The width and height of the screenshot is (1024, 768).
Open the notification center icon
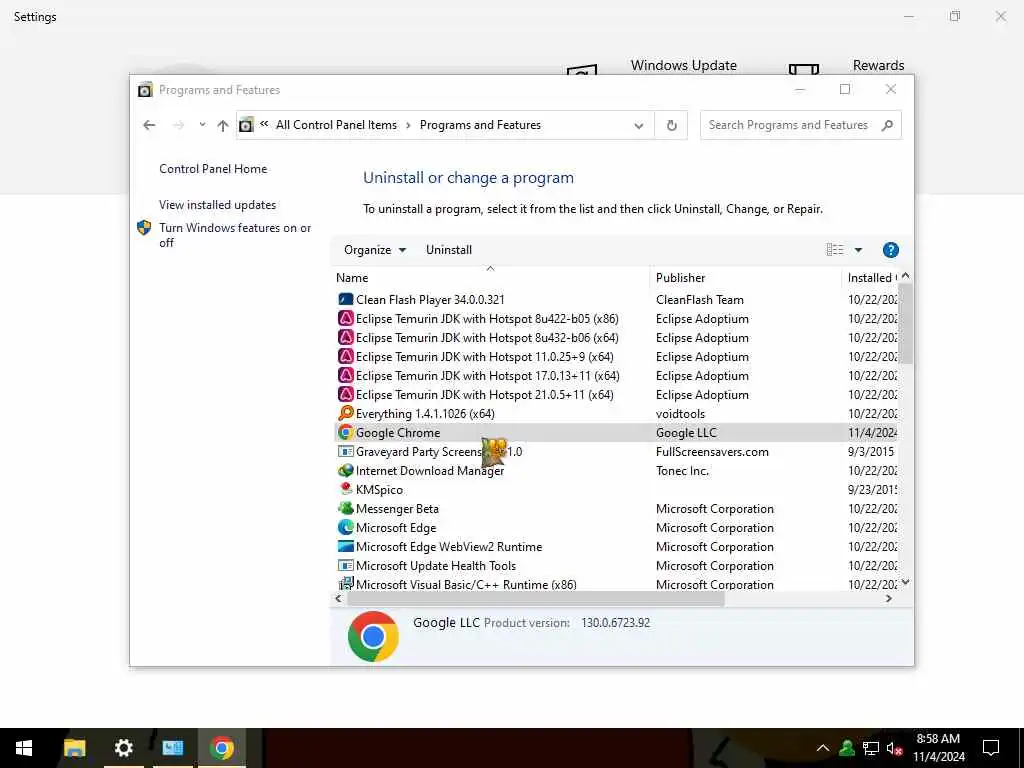click(991, 748)
